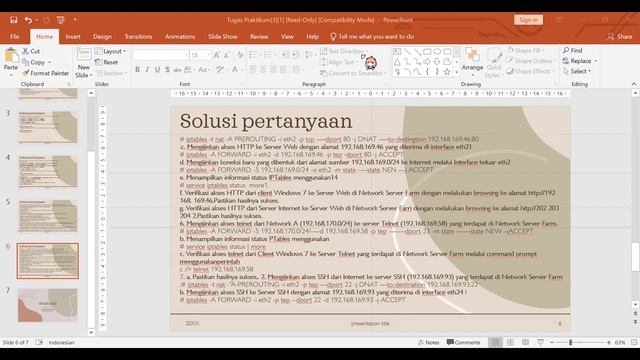
Task: Collapse the ribbon
Action: 633,84
